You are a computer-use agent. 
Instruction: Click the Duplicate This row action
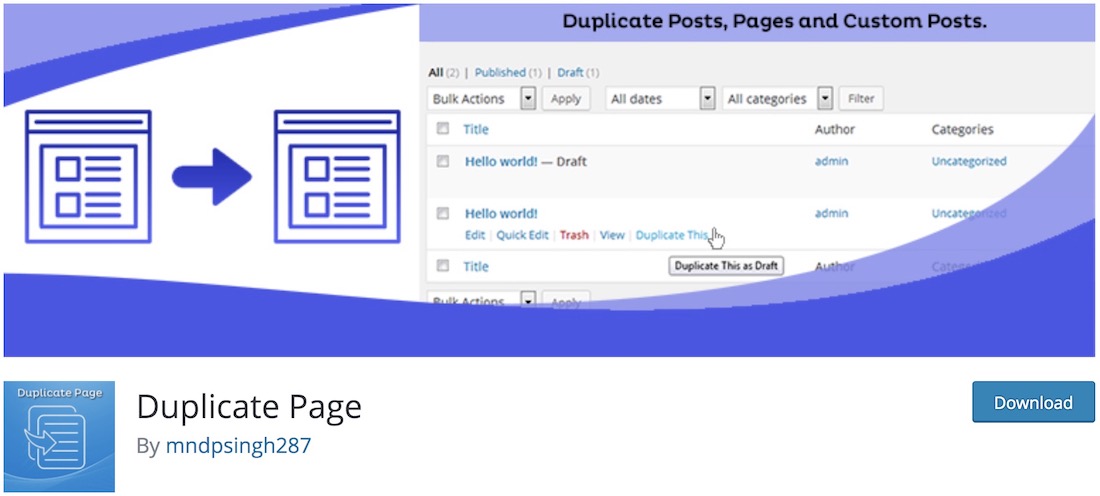pos(672,235)
